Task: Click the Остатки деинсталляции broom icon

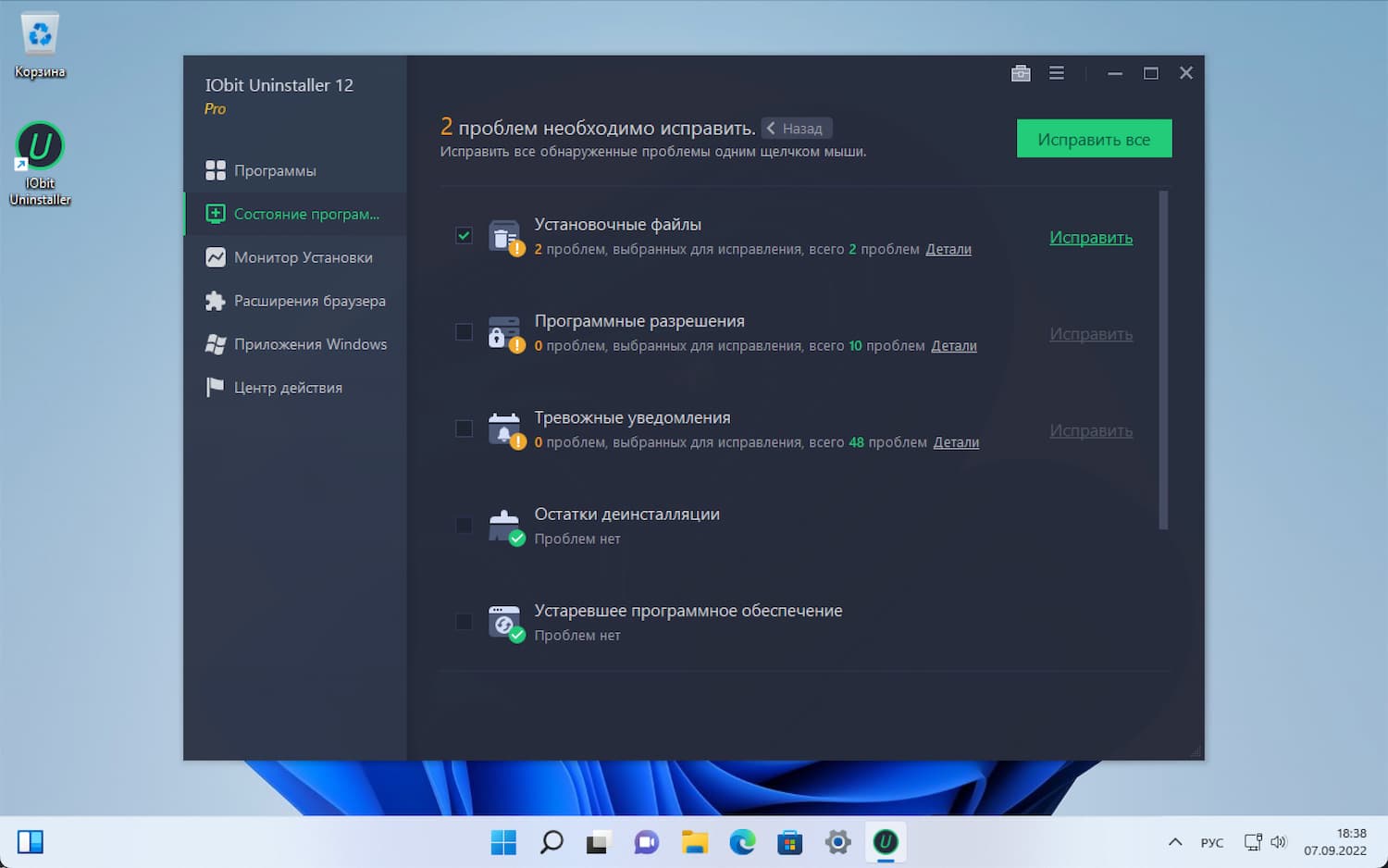Action: click(505, 527)
